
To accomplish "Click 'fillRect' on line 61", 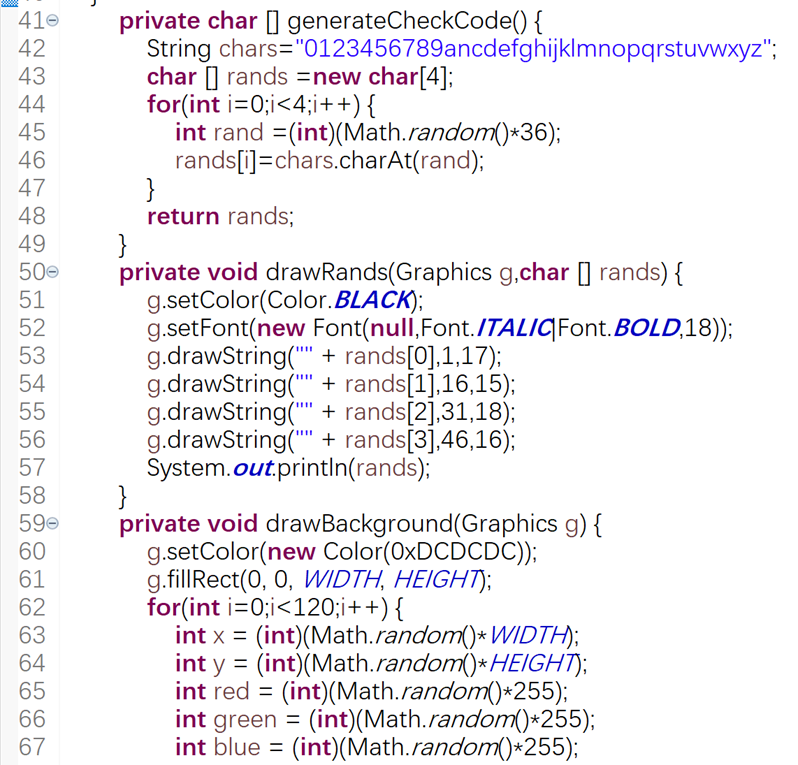I will (x=203, y=580).
